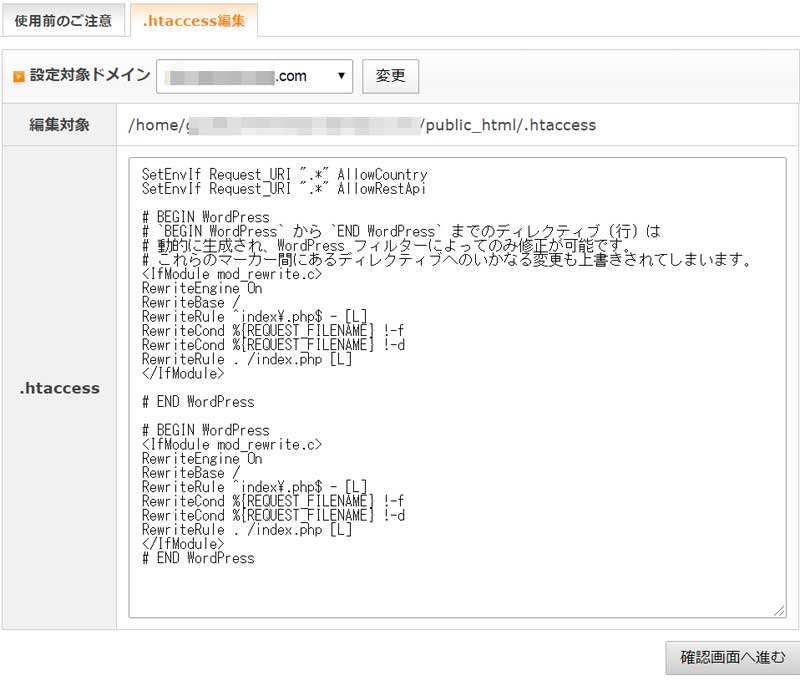Place cursor on the AllowRestApi line
The height and width of the screenshot is (681, 800).
284,188
